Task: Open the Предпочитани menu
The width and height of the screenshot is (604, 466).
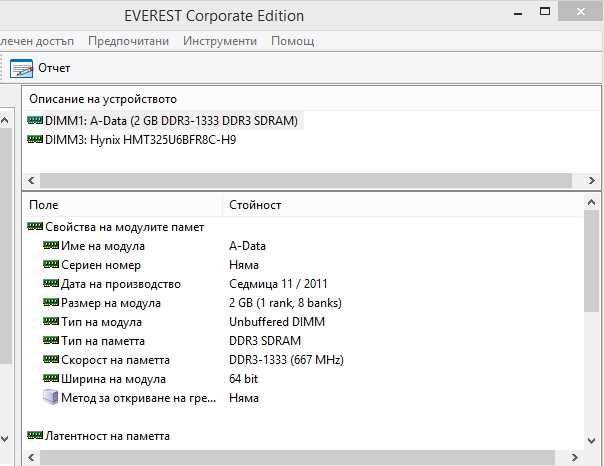Action: [128, 41]
